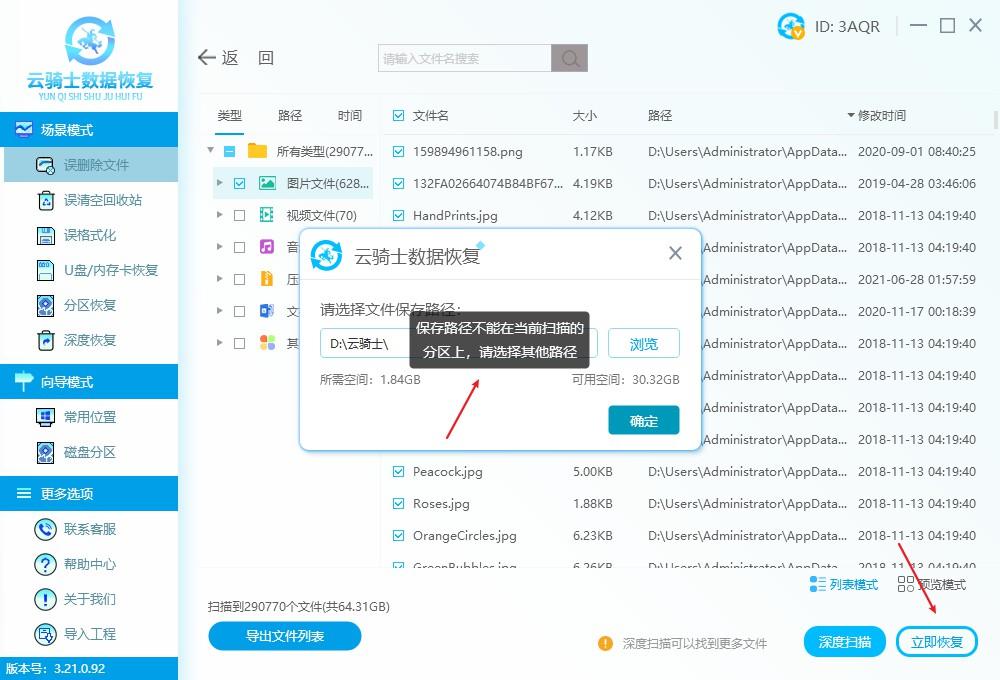Sort by 修改时间 column arrow

tap(851, 115)
